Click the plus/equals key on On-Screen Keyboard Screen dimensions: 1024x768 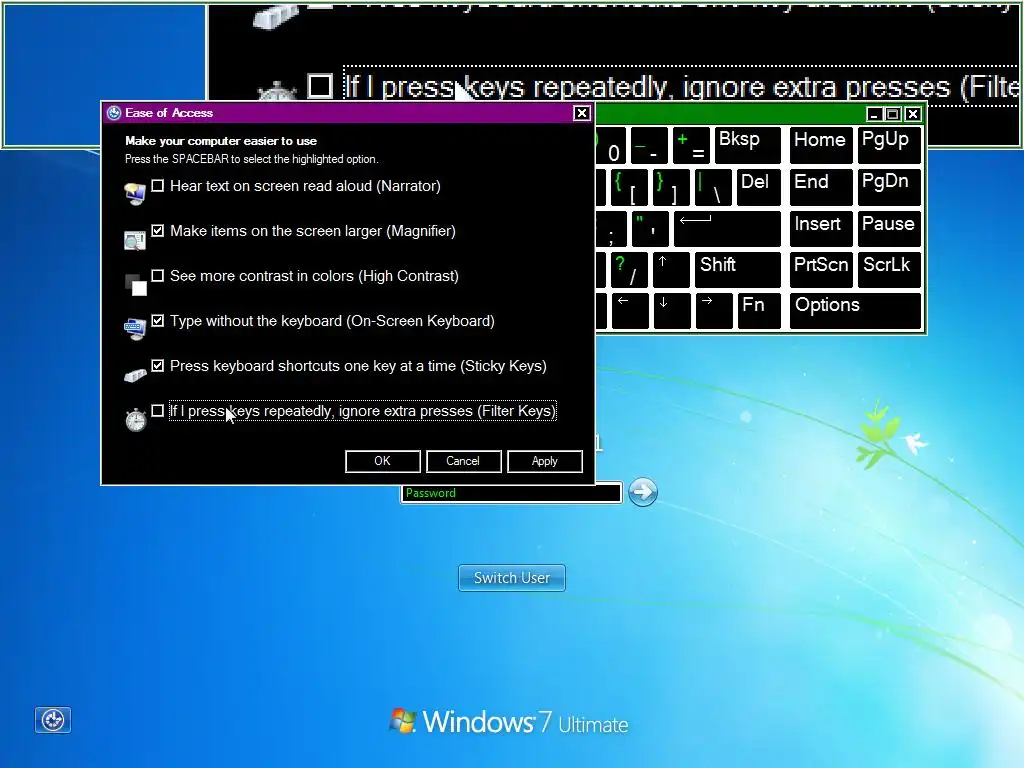(691, 145)
